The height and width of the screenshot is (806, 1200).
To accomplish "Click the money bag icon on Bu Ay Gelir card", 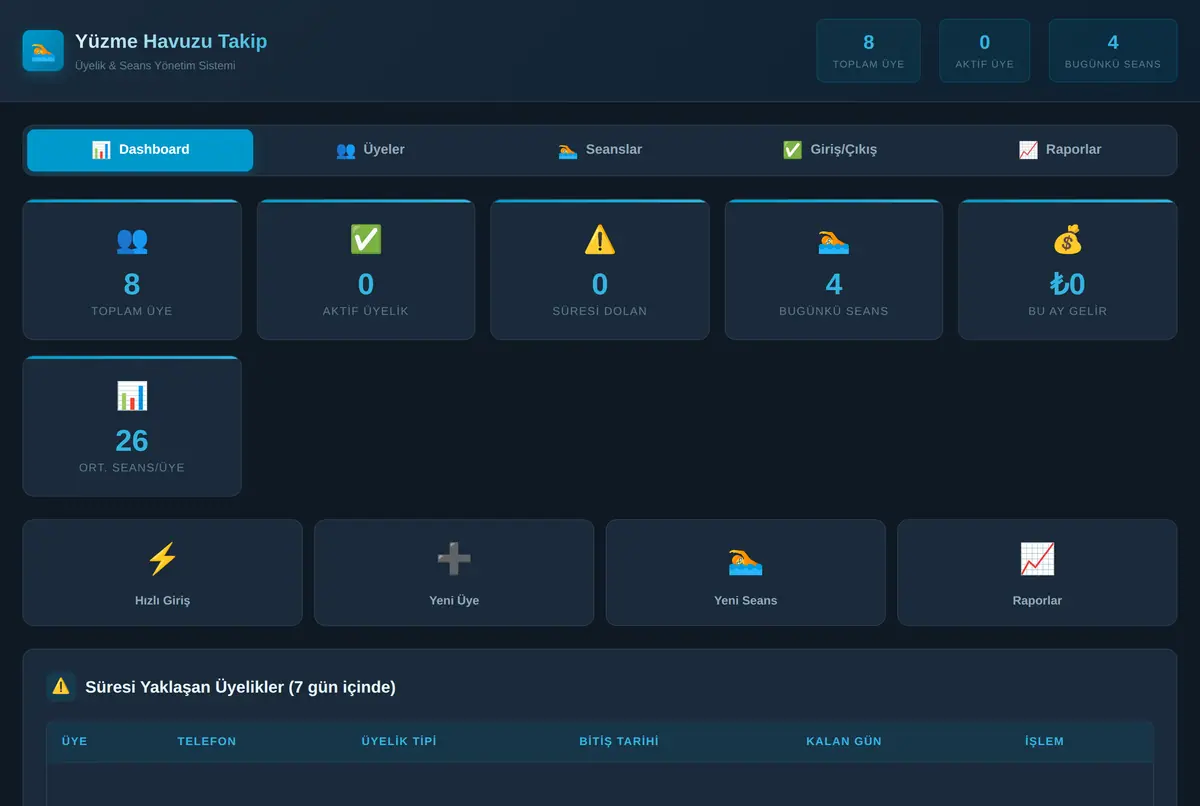I will [1068, 240].
